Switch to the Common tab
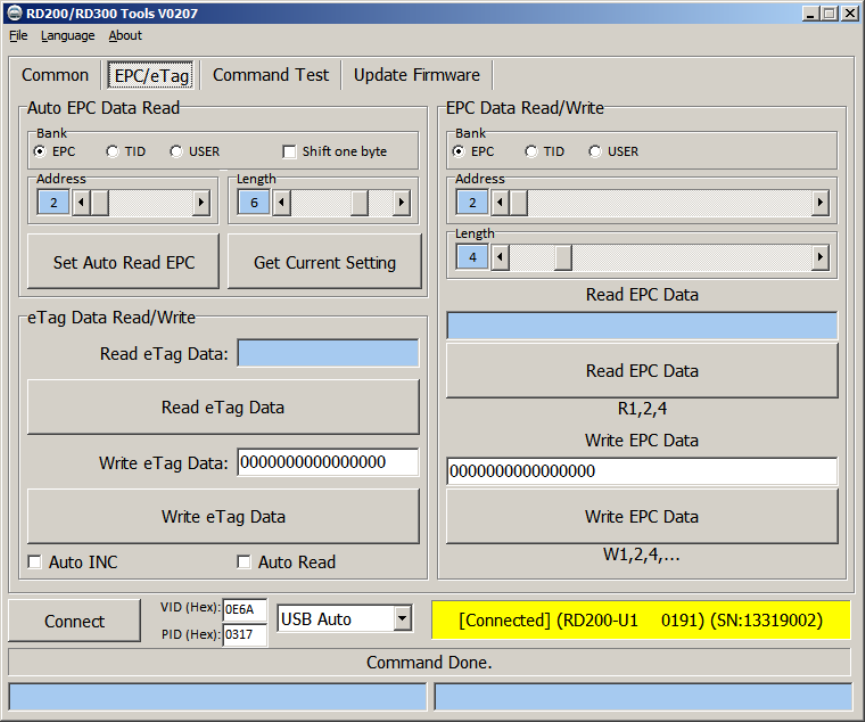The height and width of the screenshot is (722, 865). (55, 75)
